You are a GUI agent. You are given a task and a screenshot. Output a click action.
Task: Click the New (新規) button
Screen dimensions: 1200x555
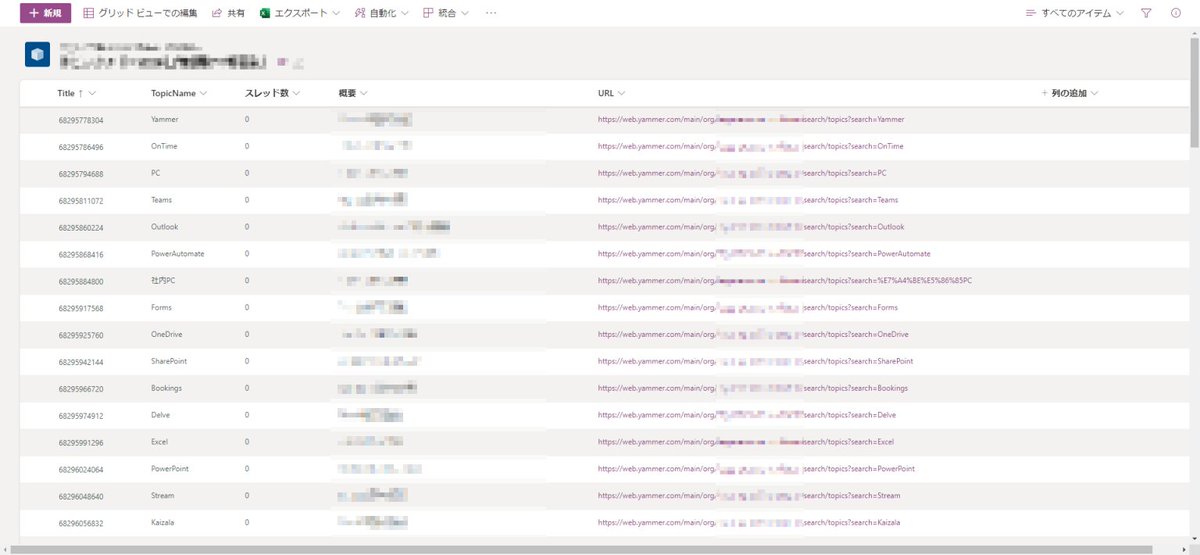pos(45,13)
